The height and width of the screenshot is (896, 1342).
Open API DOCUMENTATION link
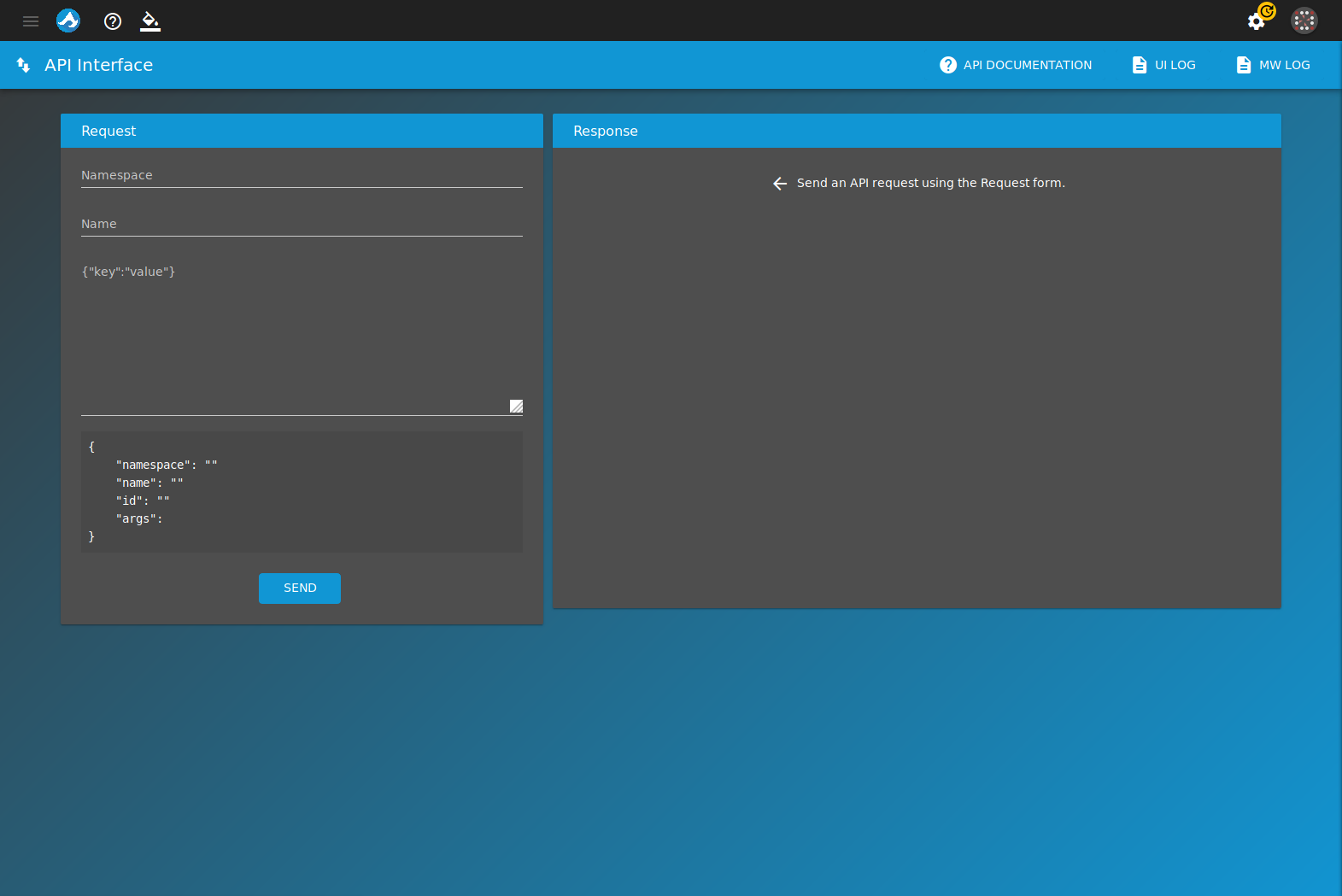[1016, 65]
